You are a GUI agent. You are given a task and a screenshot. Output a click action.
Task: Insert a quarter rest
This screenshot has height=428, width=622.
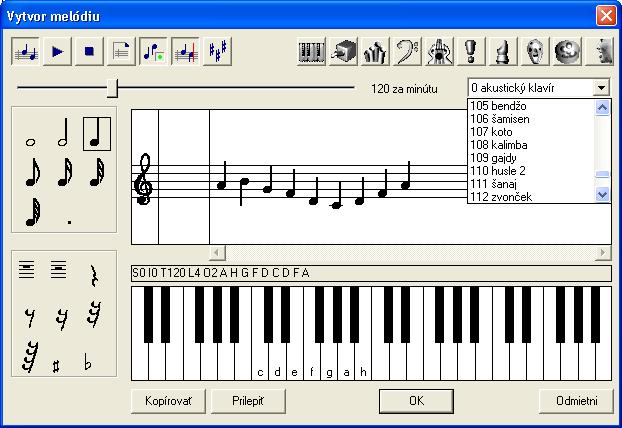94,276
